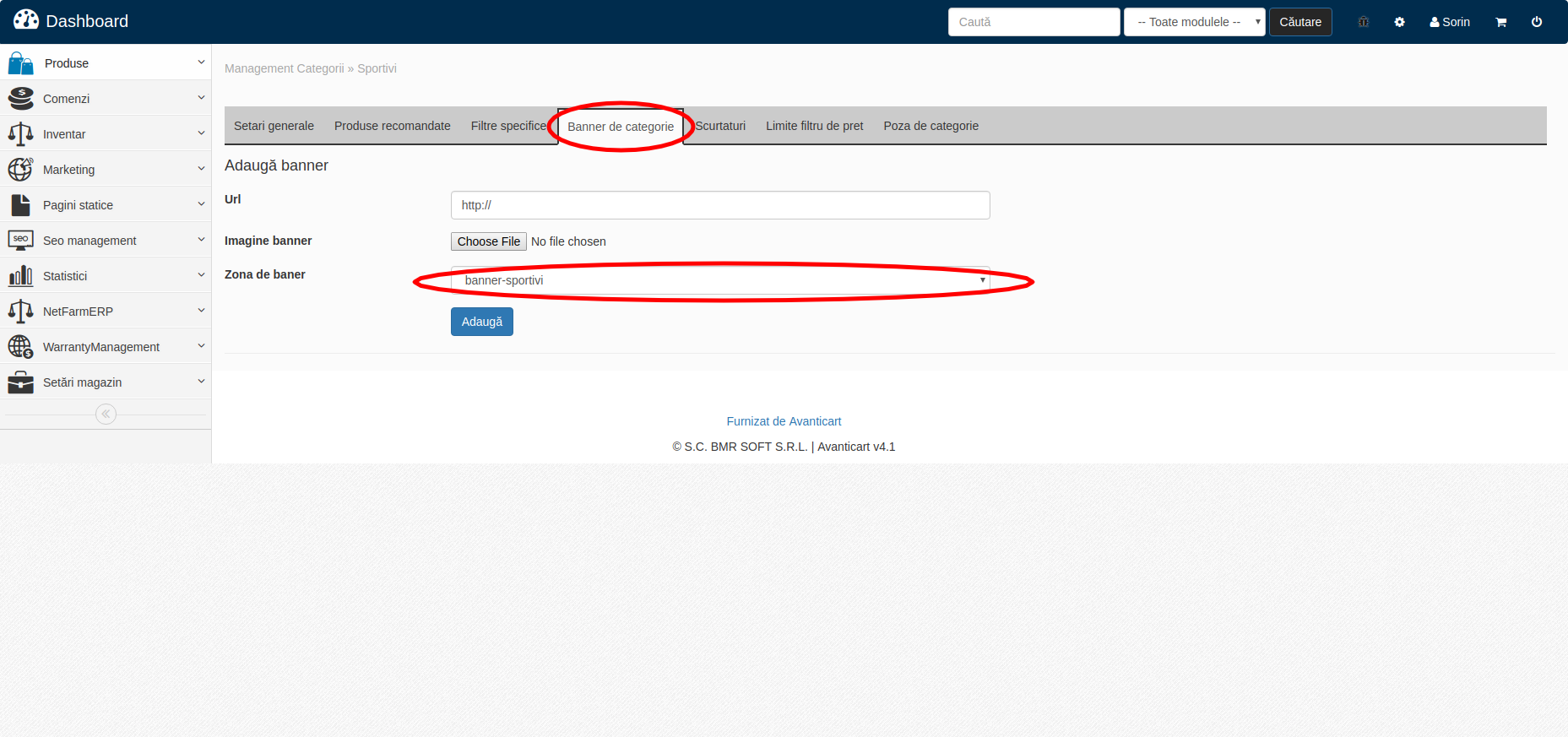
Task: Click the Sportivi breadcrumb text
Action: (x=377, y=68)
